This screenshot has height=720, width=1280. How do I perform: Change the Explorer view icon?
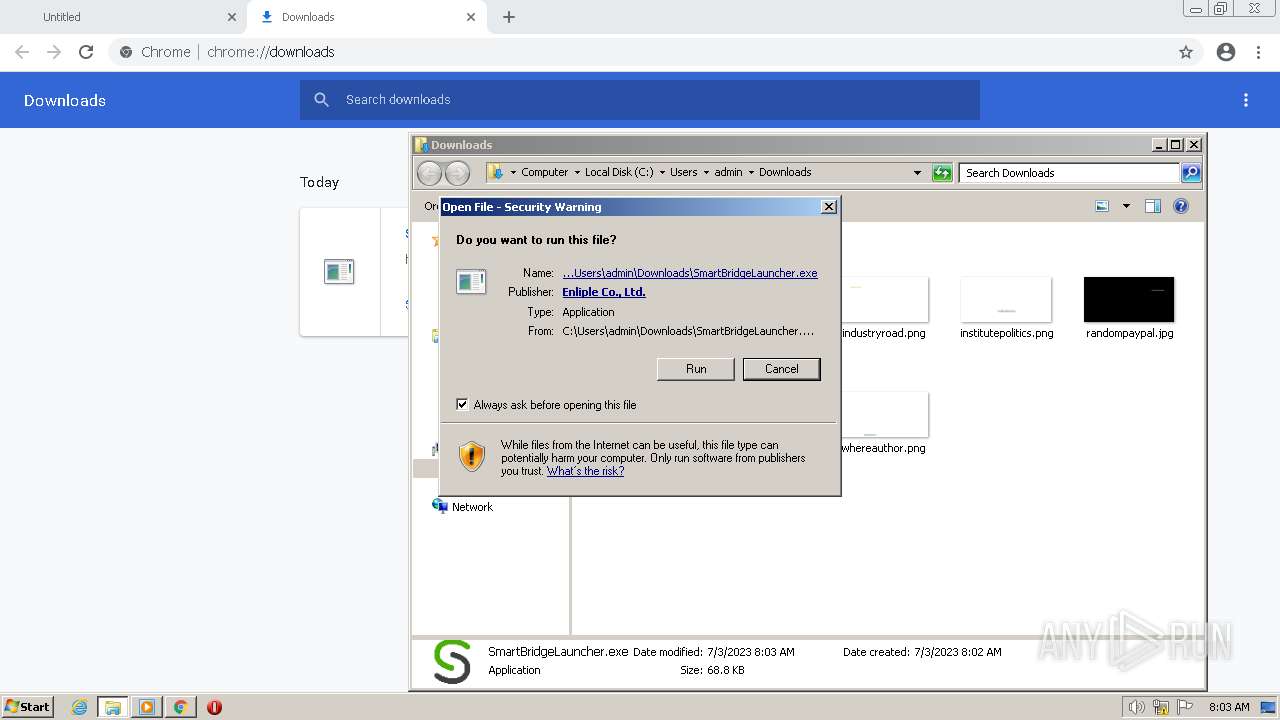(x=1102, y=206)
